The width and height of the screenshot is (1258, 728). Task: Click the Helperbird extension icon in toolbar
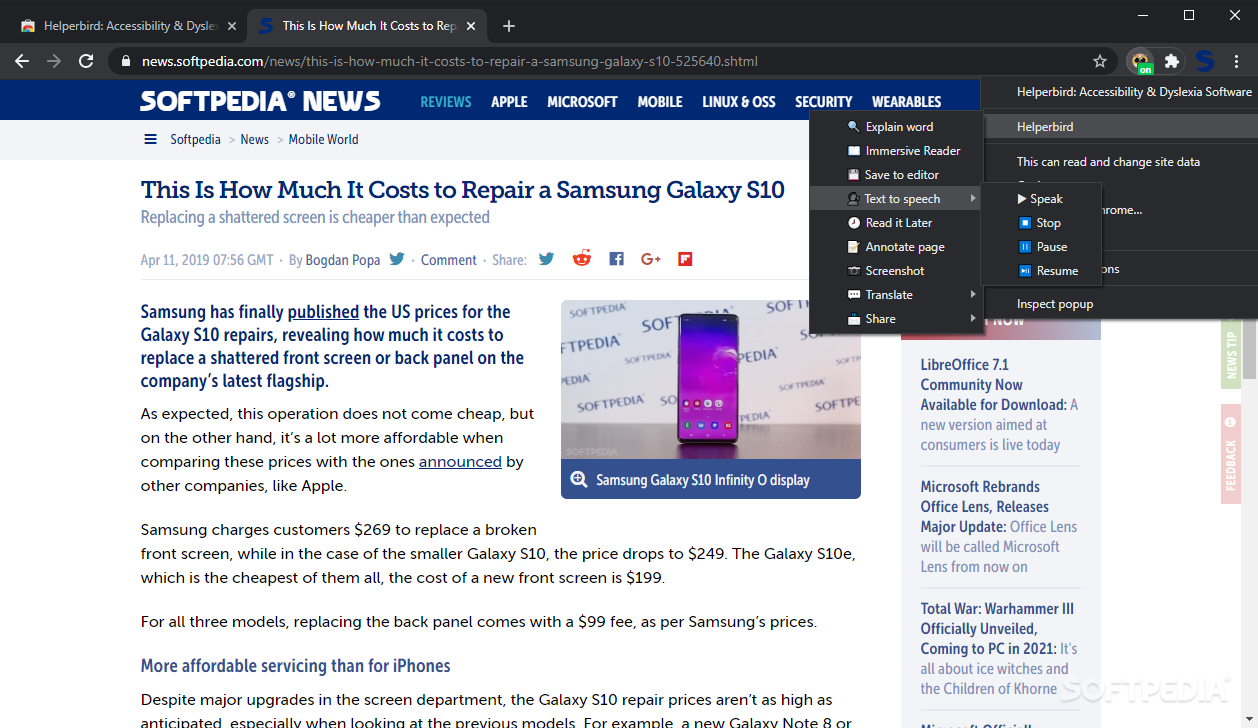(1140, 62)
